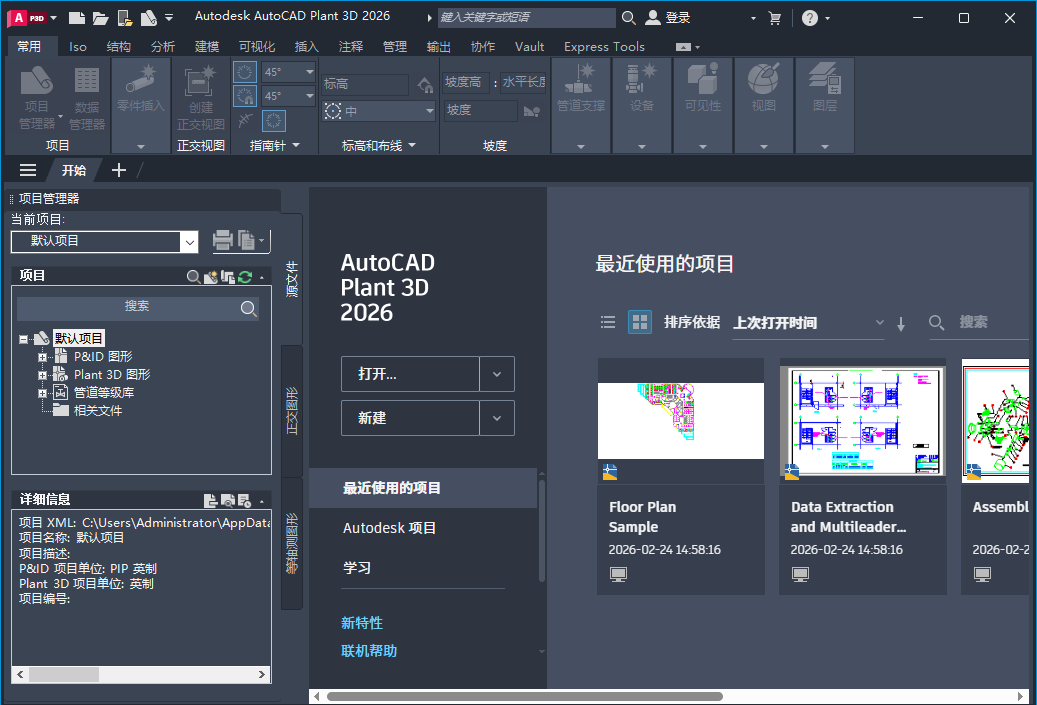Click the print icon in Project Manager
The width and height of the screenshot is (1037, 705).
click(223, 240)
